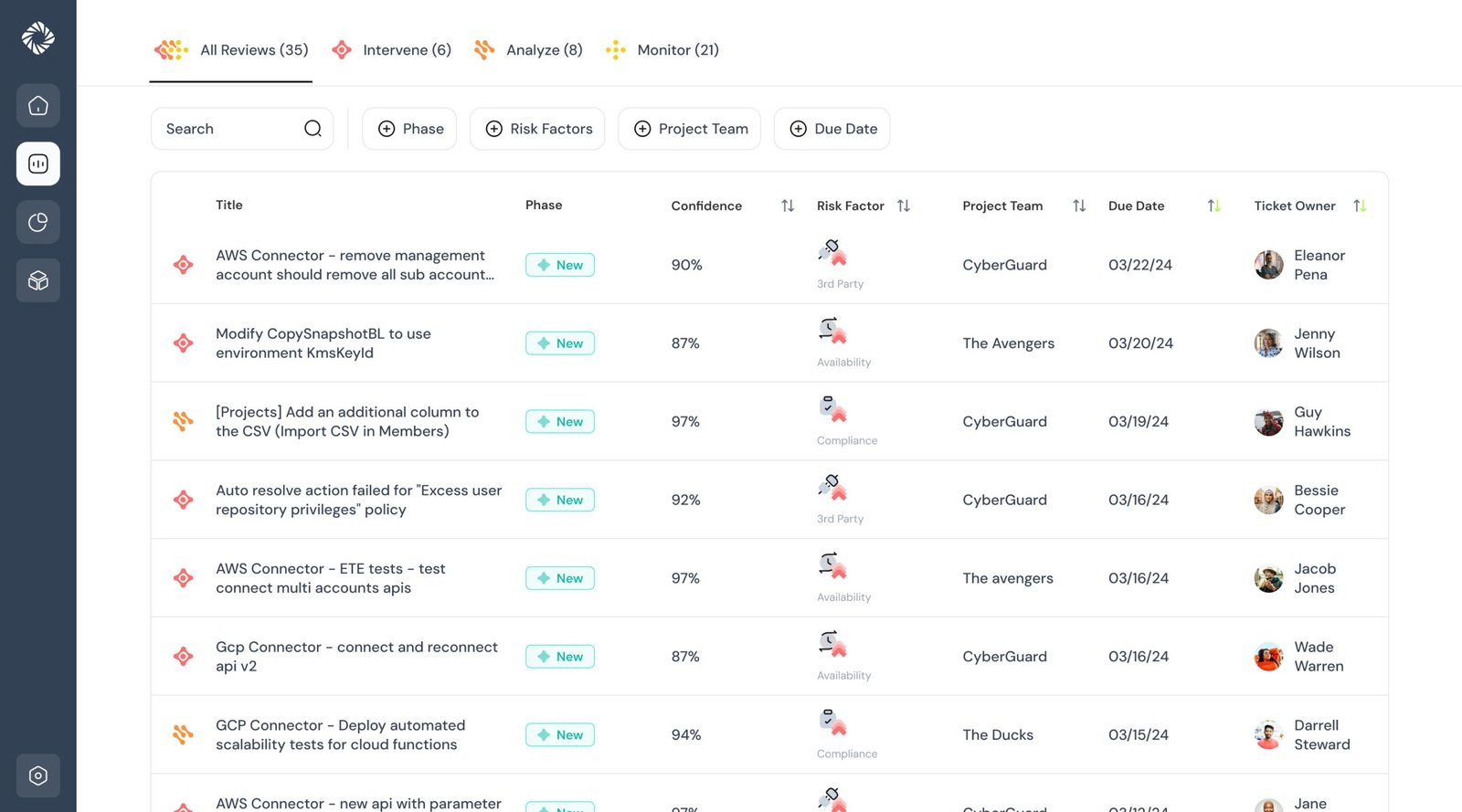Click the 3rd Party risk icon for AWS Connector row

(832, 252)
